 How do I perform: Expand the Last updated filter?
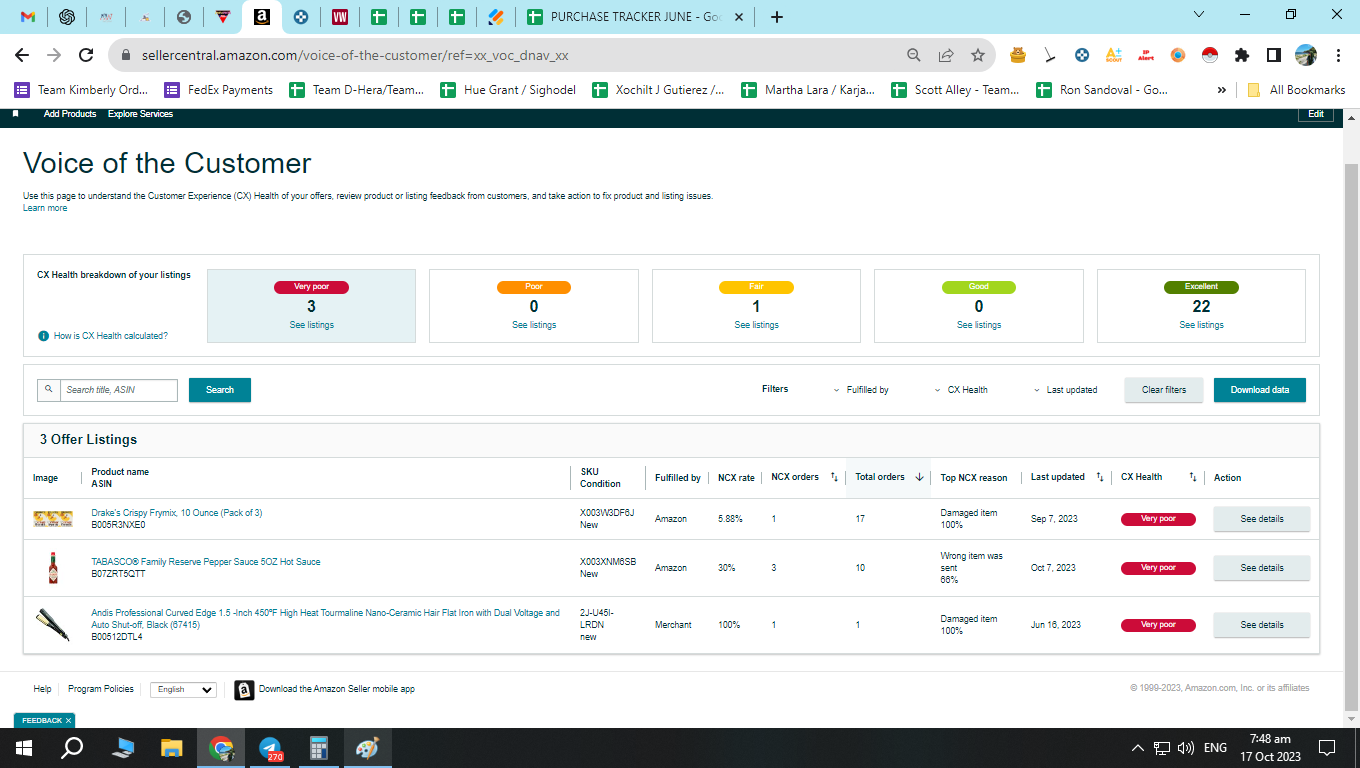1065,390
